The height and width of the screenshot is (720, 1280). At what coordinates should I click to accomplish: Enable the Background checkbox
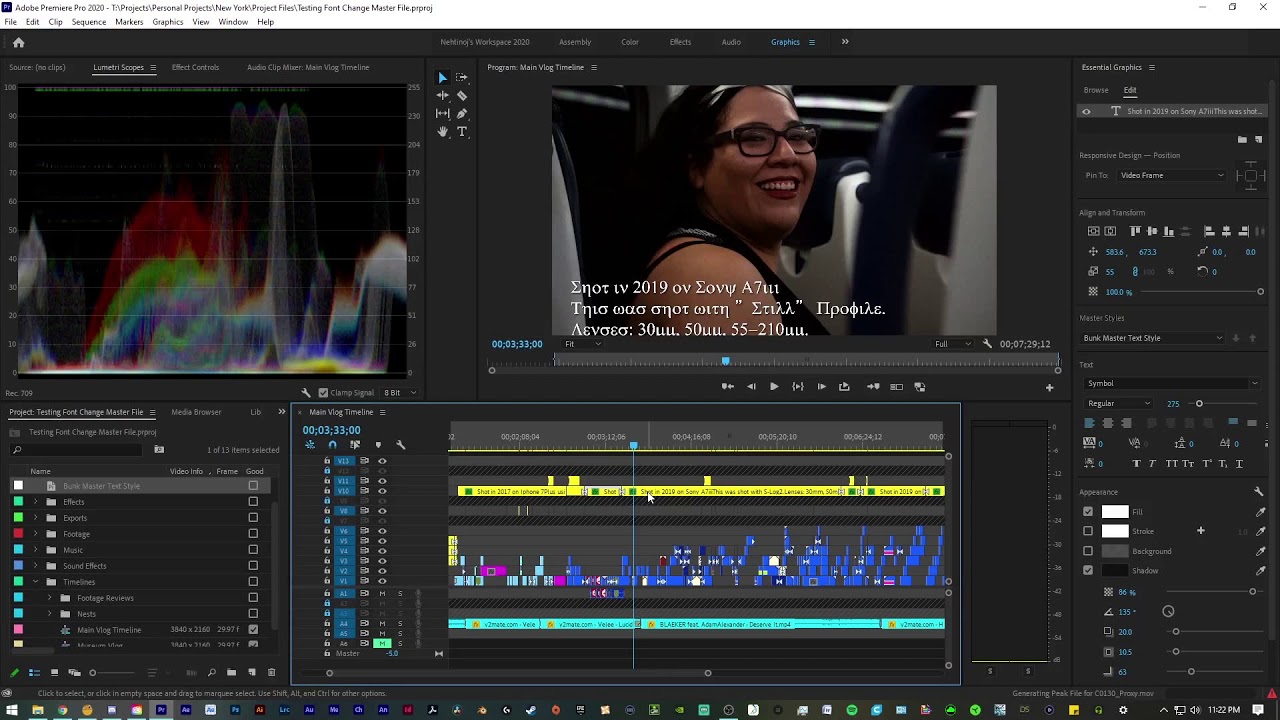pos(1088,551)
